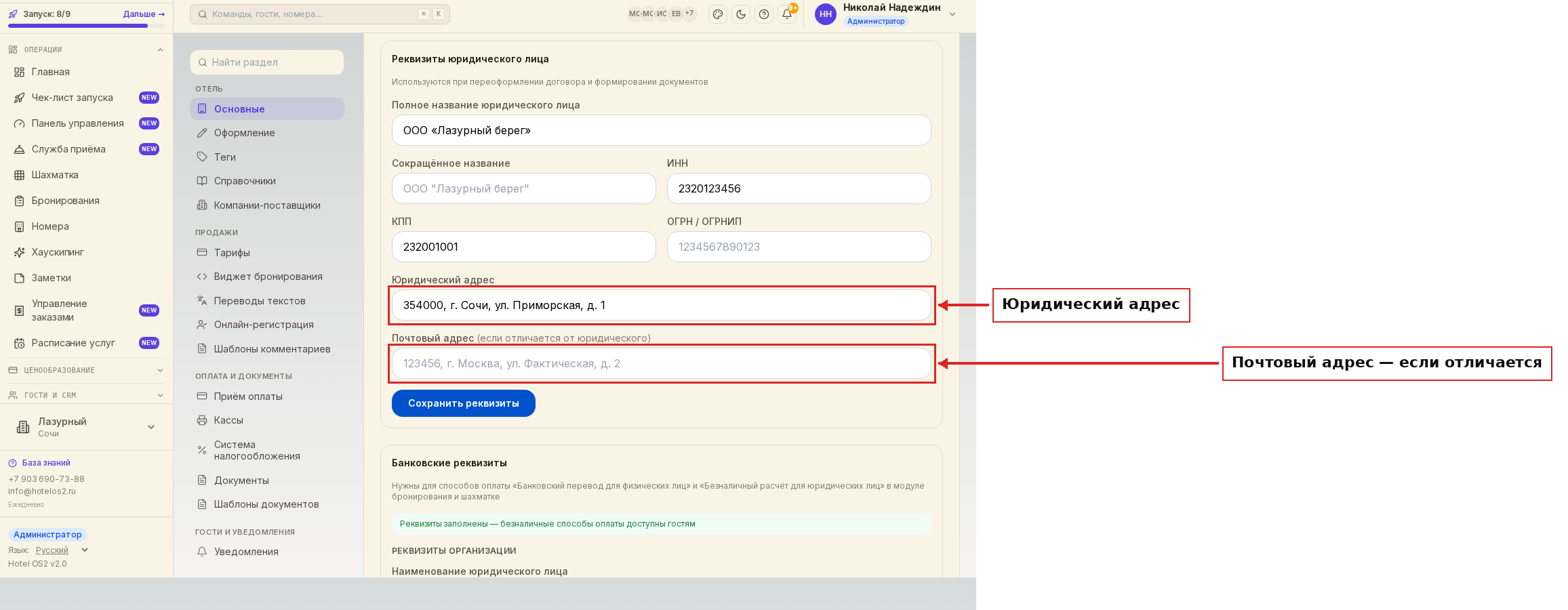Click the НН user avatar

(x=825, y=14)
